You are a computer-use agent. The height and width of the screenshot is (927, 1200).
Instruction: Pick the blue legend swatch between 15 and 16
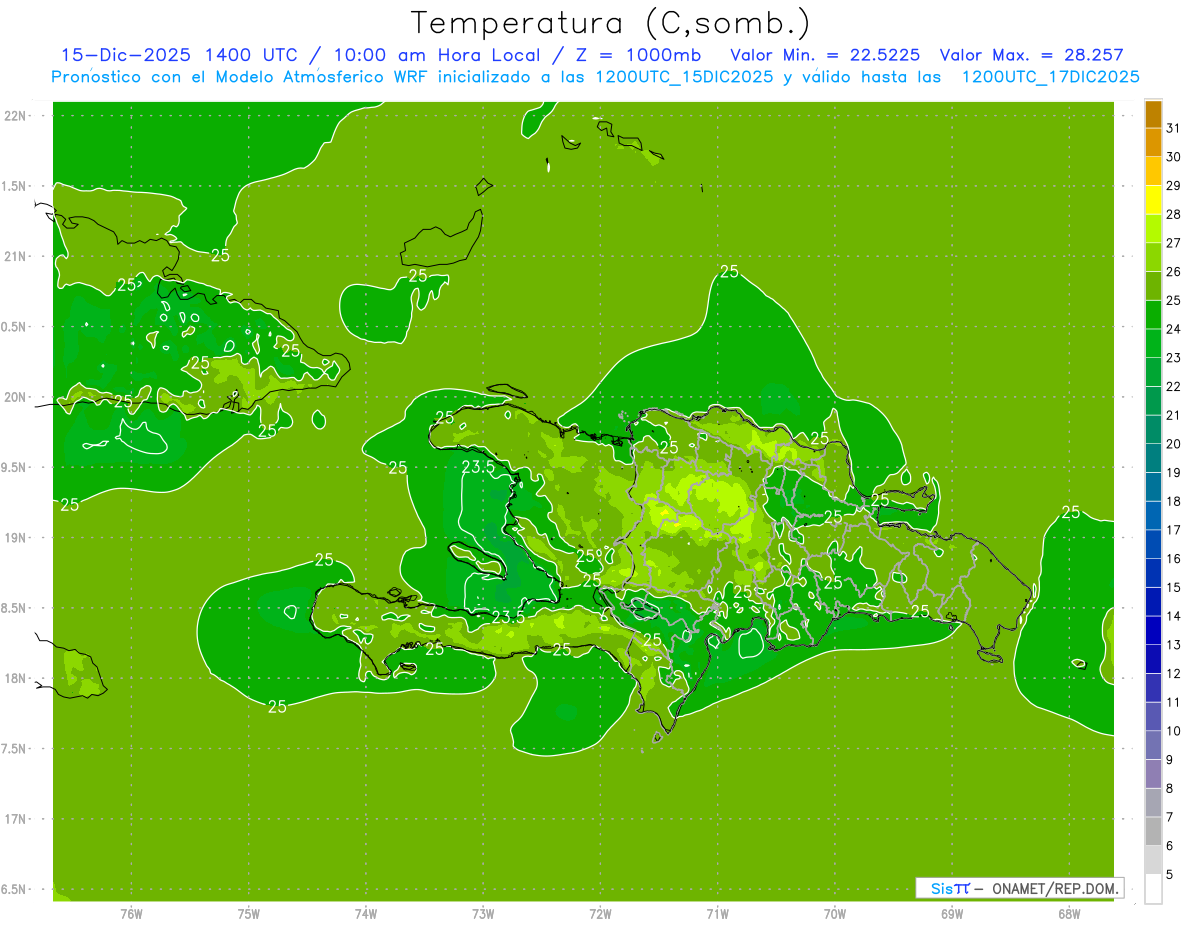[x=1153, y=573]
